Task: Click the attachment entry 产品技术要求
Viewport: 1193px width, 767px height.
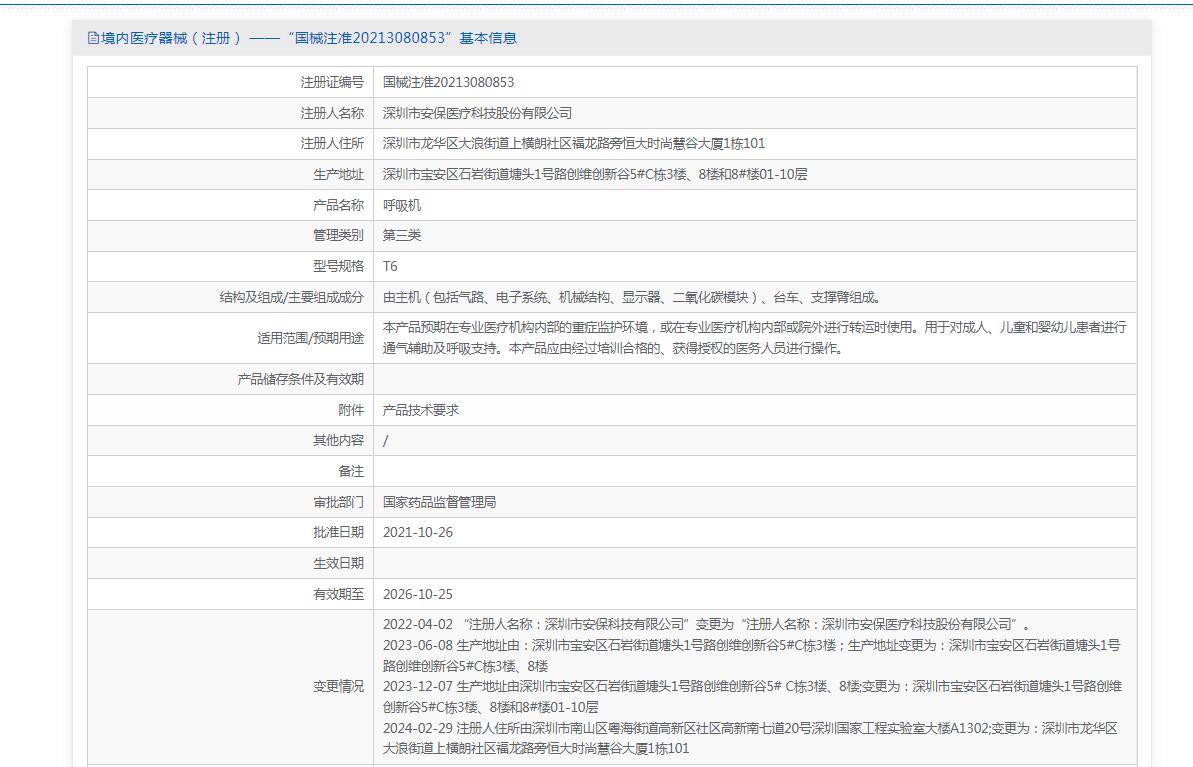Action: [x=420, y=410]
